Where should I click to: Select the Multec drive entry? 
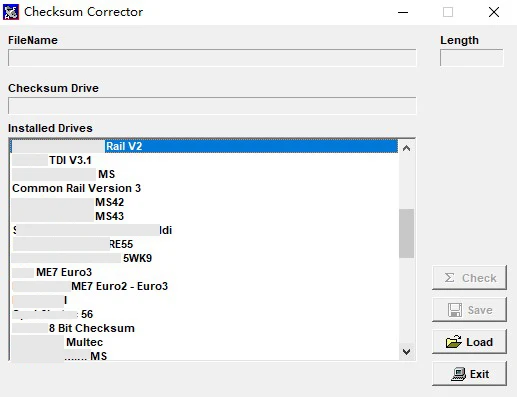204,342
